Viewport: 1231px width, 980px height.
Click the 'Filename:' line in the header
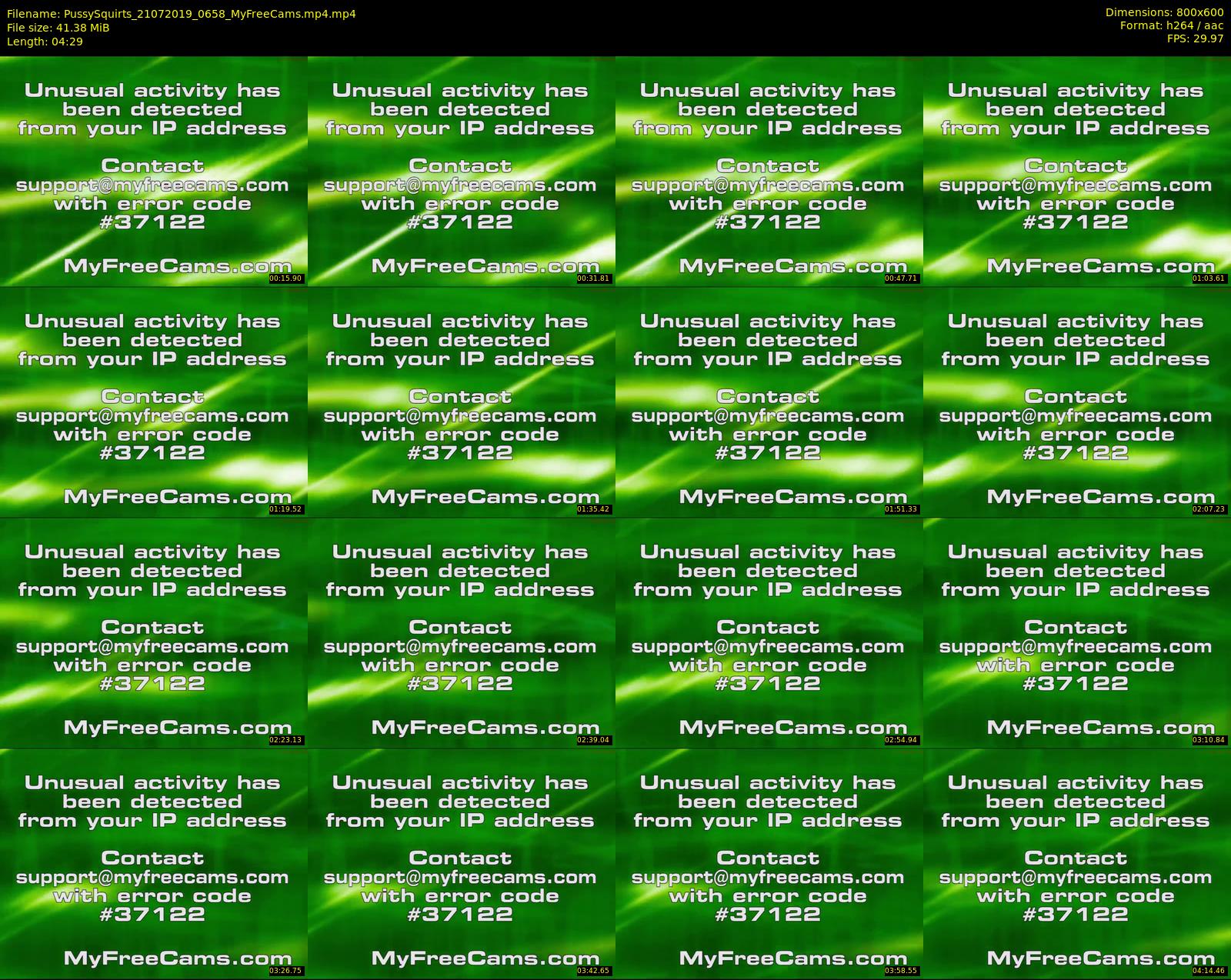[182, 14]
